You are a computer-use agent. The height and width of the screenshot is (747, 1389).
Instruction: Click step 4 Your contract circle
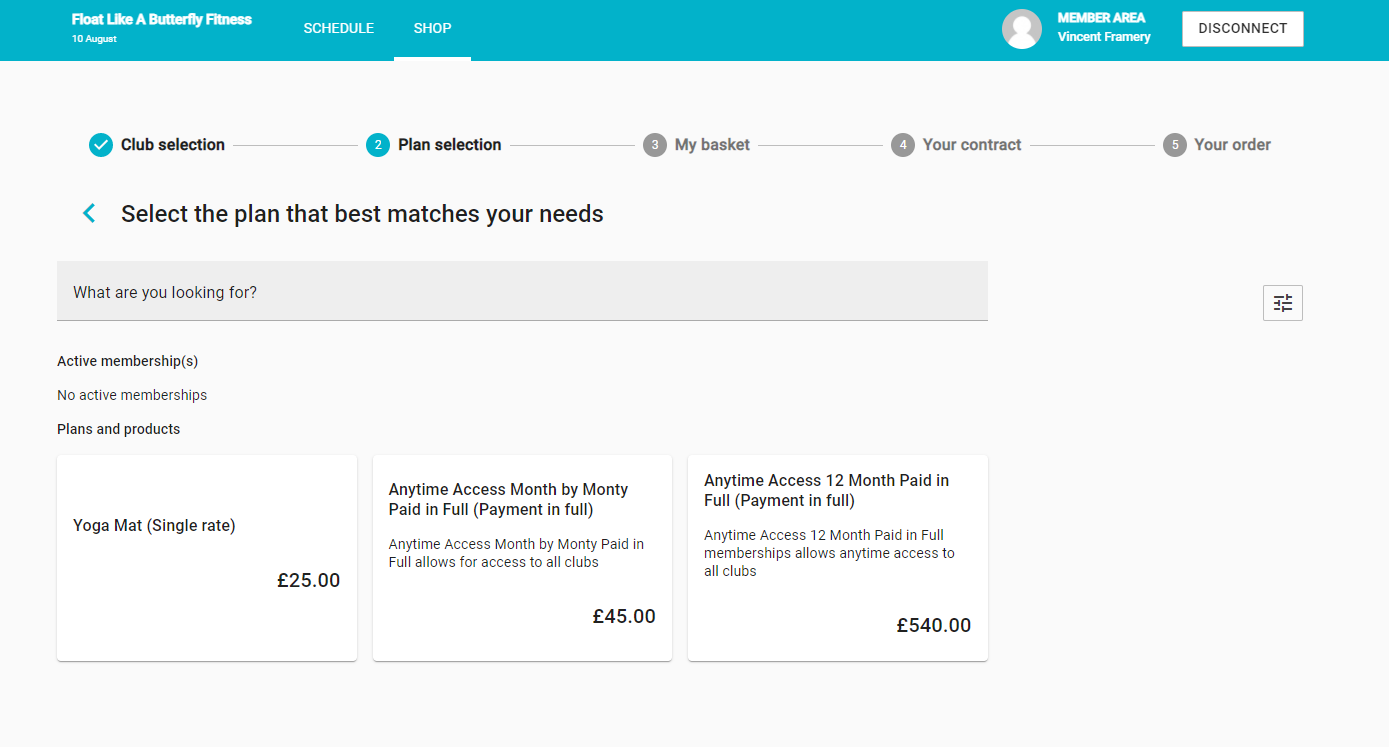point(902,145)
